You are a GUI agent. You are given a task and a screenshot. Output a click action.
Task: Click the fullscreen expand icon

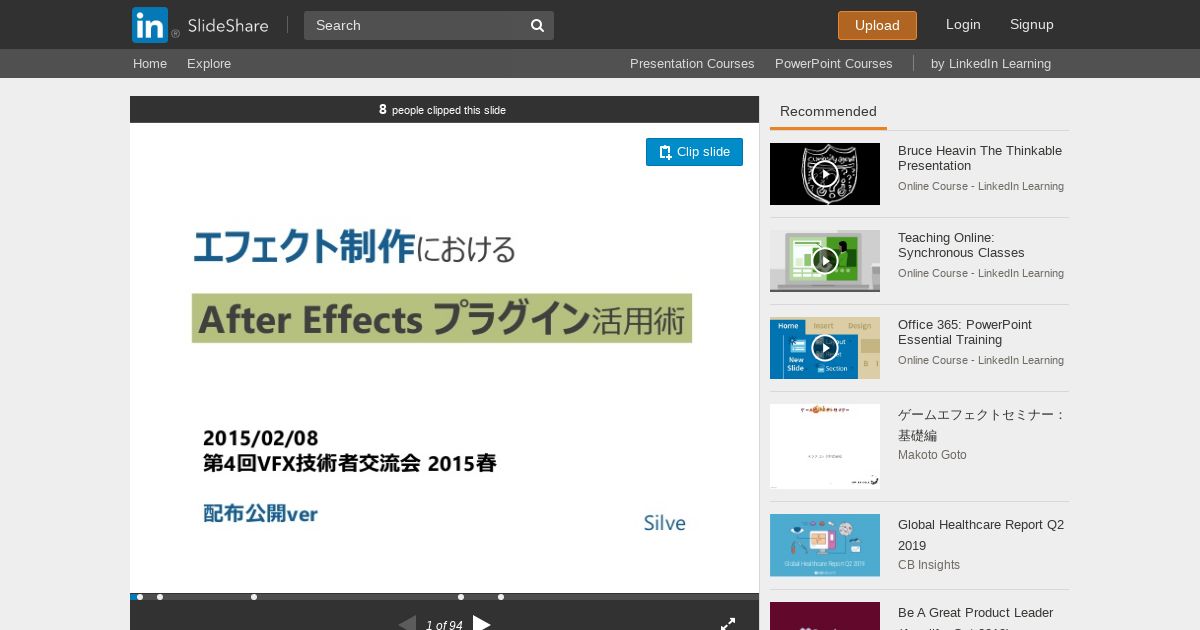(728, 624)
